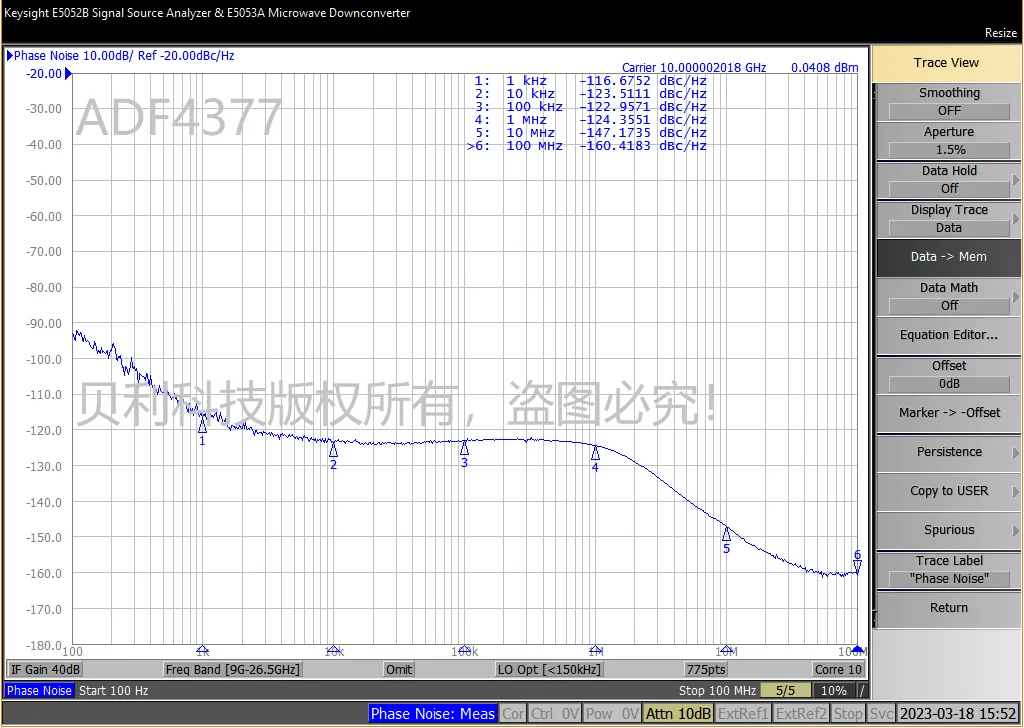1024x728 pixels.
Task: Click the Start 100 Hz label
Action: (x=114, y=691)
